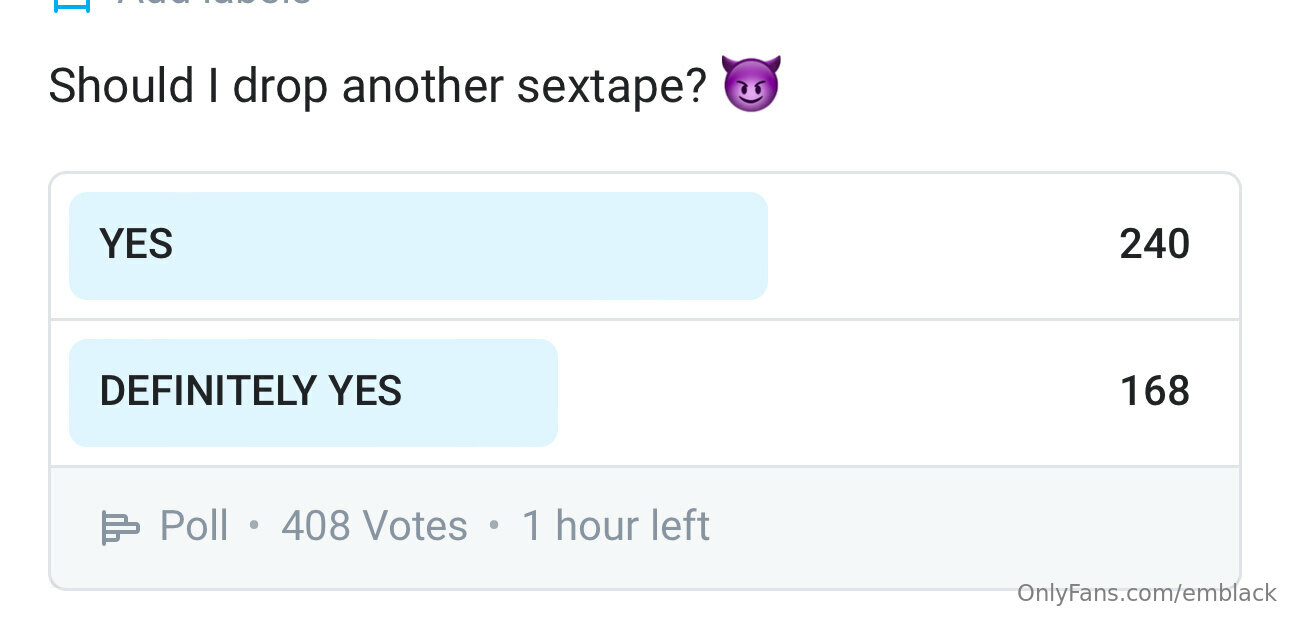The height and width of the screenshot is (620, 1290).
Task: Click the YES option label text
Action: pyautogui.click(x=136, y=245)
